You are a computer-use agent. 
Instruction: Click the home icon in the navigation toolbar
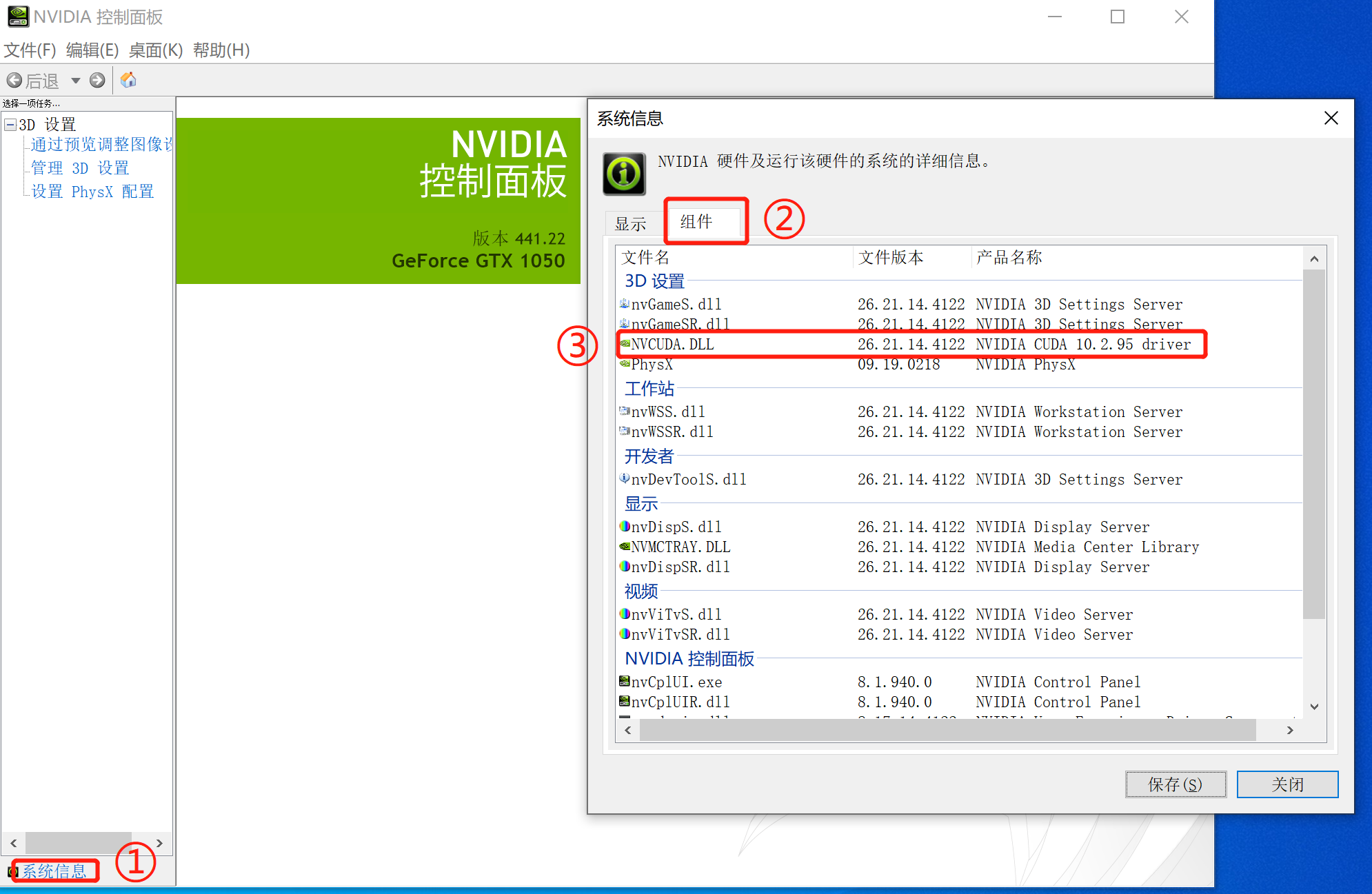[128, 80]
